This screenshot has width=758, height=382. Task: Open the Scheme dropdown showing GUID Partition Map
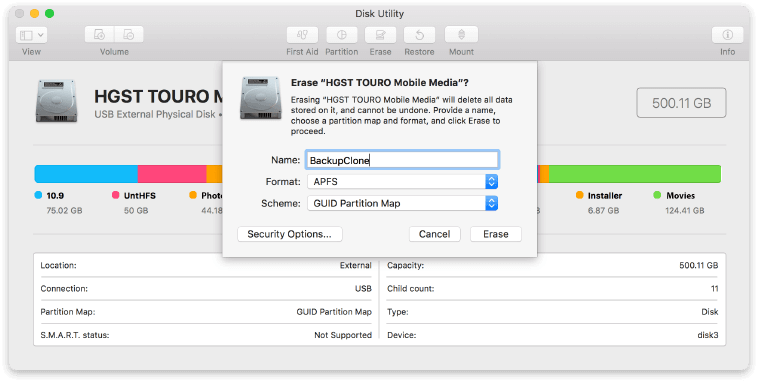(x=402, y=203)
